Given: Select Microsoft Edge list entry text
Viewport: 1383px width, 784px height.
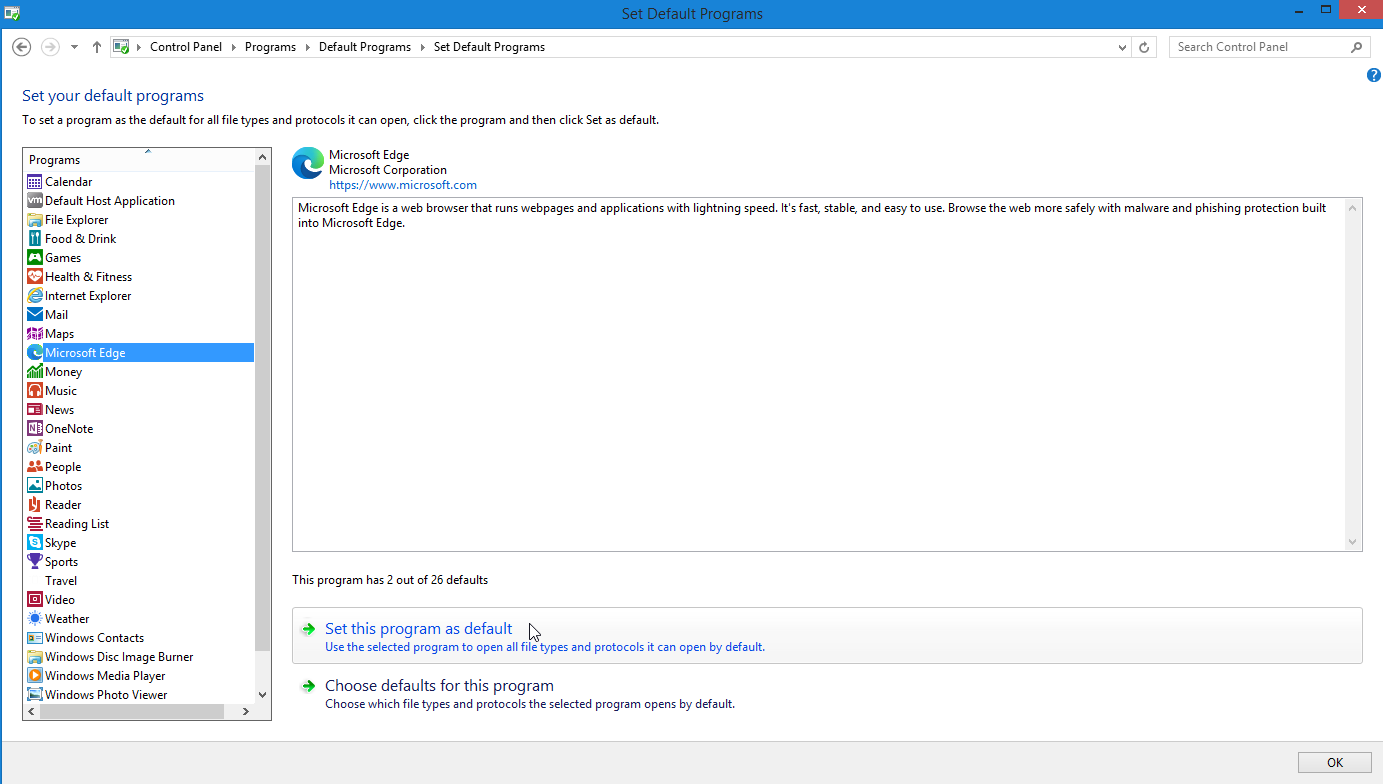Looking at the screenshot, I should (85, 353).
